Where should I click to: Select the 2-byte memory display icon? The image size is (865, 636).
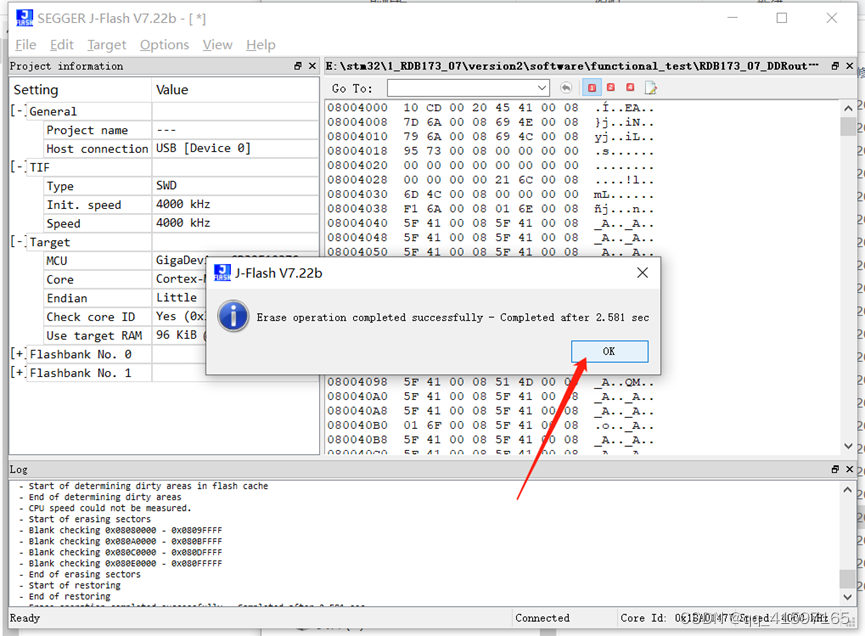(x=610, y=88)
